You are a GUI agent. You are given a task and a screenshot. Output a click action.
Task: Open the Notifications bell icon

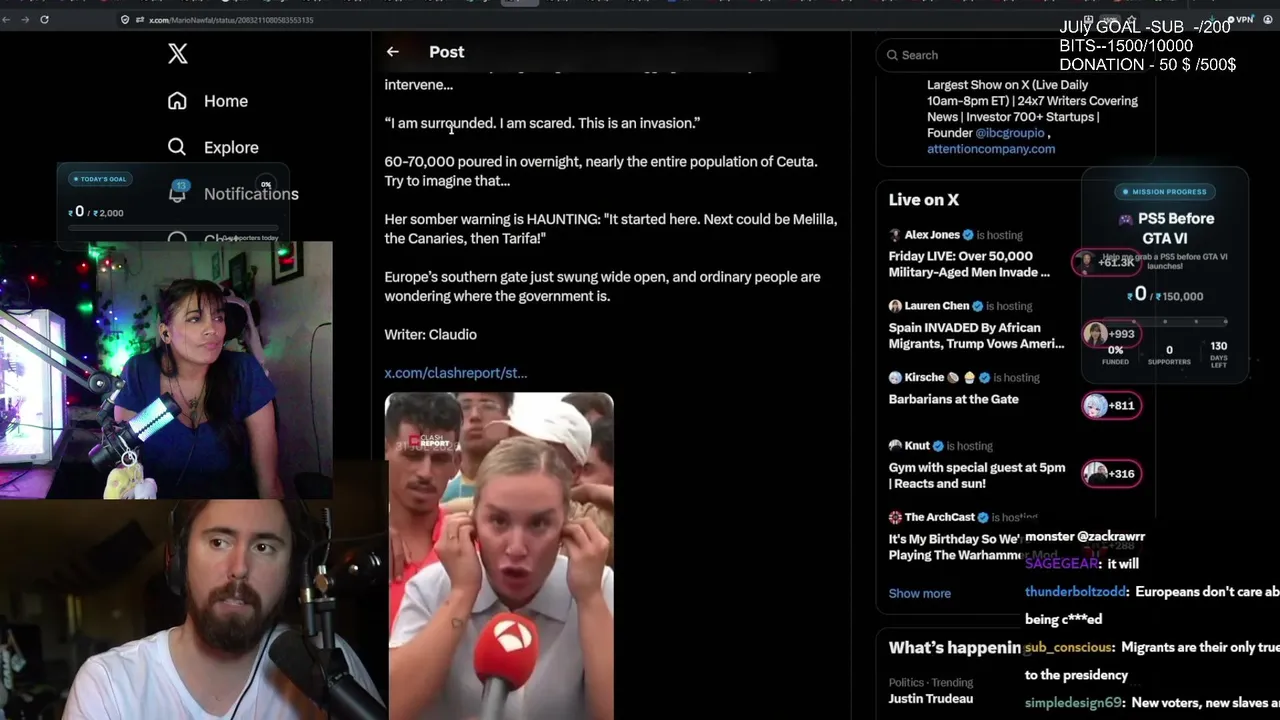(x=177, y=193)
